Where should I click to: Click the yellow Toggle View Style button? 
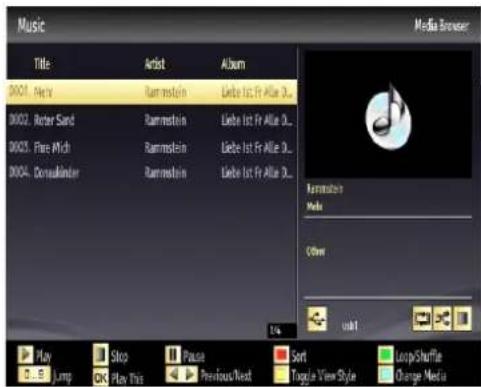281,375
